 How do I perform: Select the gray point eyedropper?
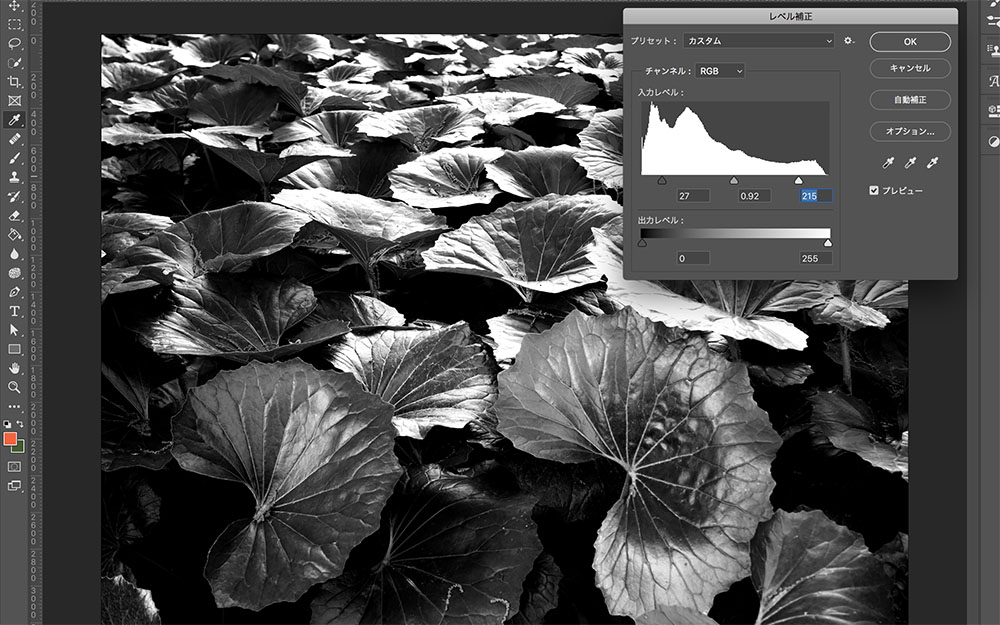click(x=909, y=162)
